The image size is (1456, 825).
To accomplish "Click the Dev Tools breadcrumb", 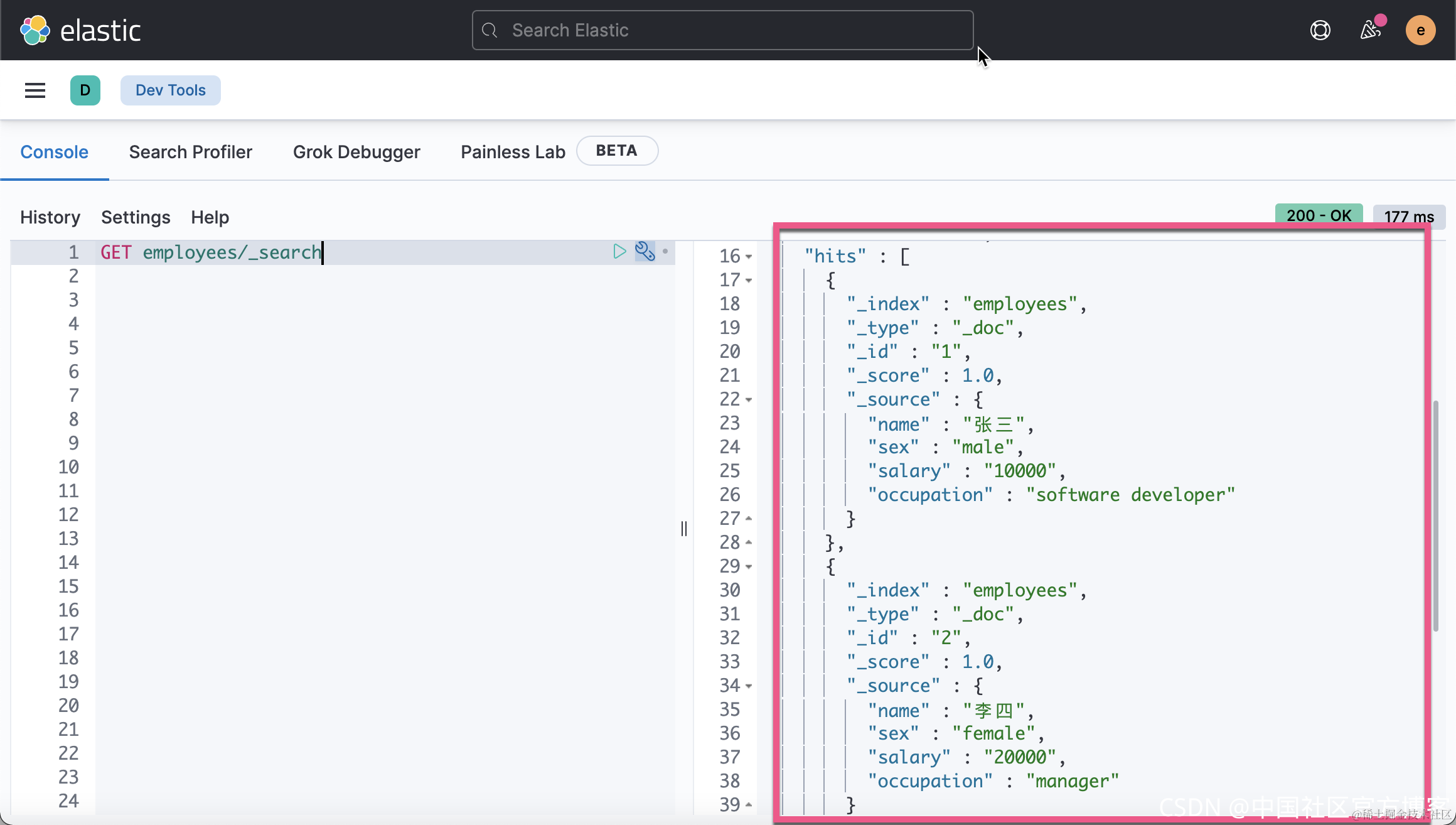I will pyautogui.click(x=171, y=90).
